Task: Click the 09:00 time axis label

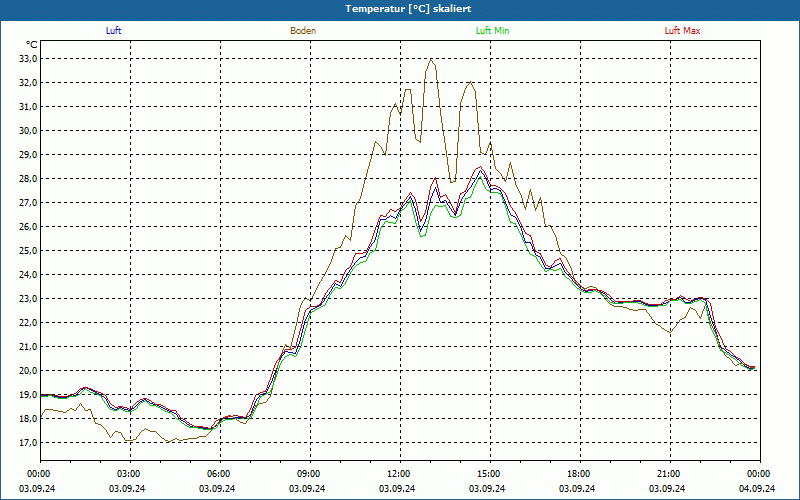Action: (310, 474)
